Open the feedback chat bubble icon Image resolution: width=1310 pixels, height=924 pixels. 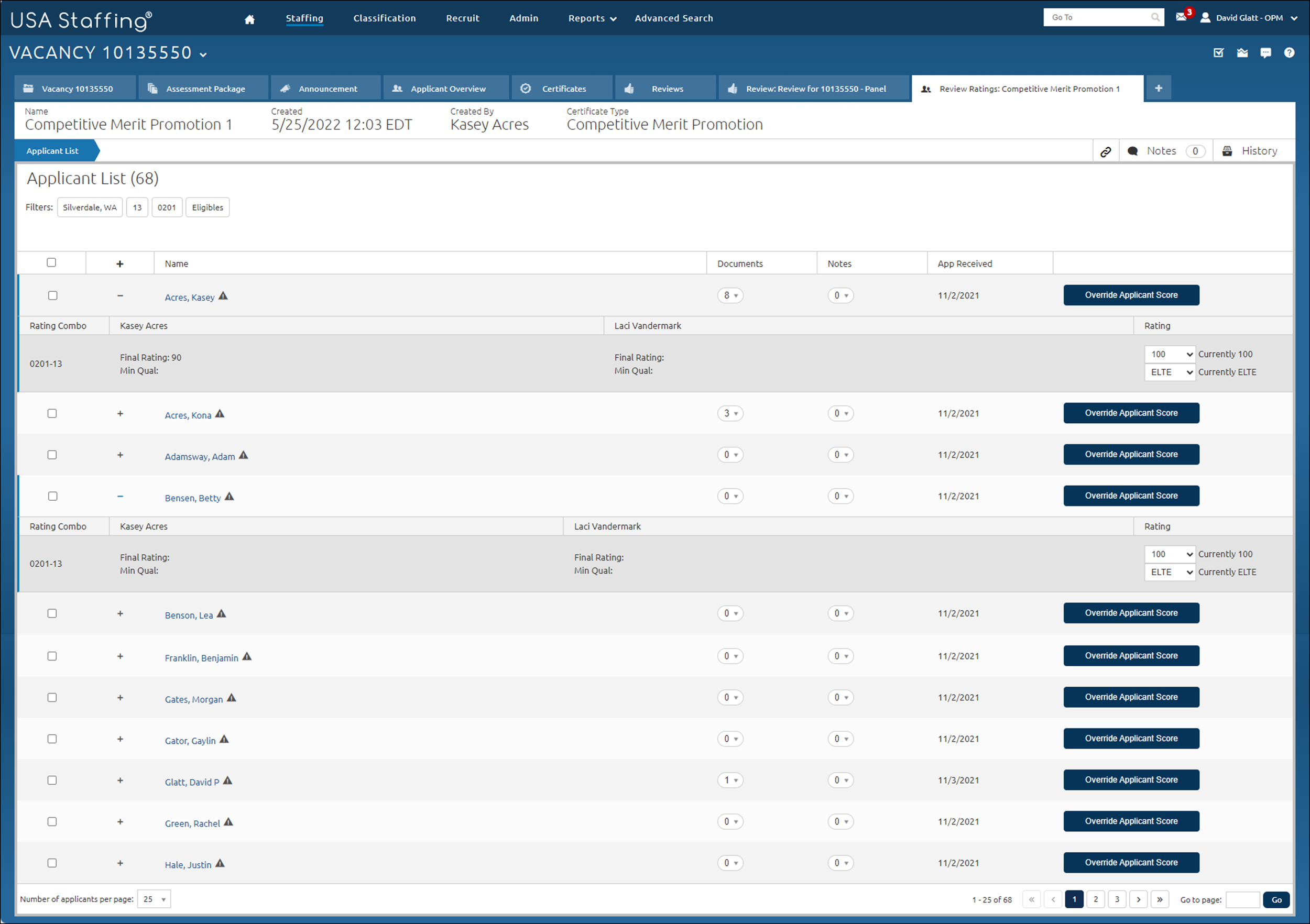(x=1265, y=52)
